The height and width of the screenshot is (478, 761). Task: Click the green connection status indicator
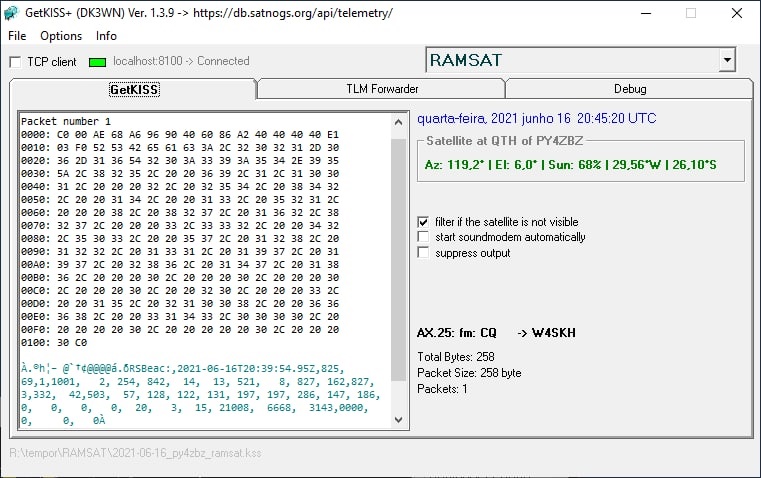pyautogui.click(x=98, y=62)
